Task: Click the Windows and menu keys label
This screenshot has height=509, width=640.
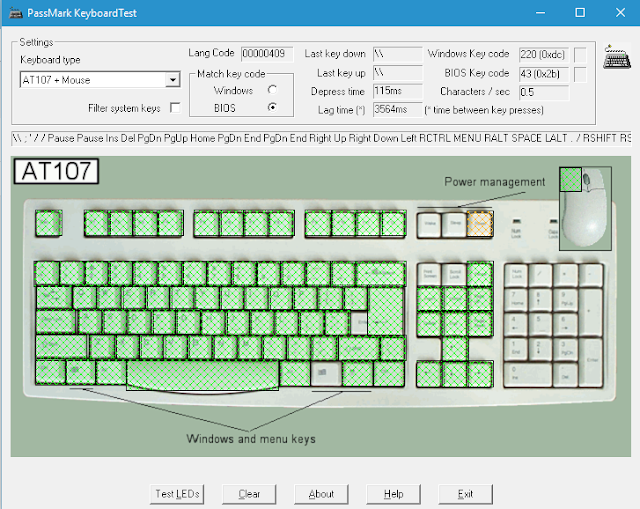Action: click(x=251, y=439)
